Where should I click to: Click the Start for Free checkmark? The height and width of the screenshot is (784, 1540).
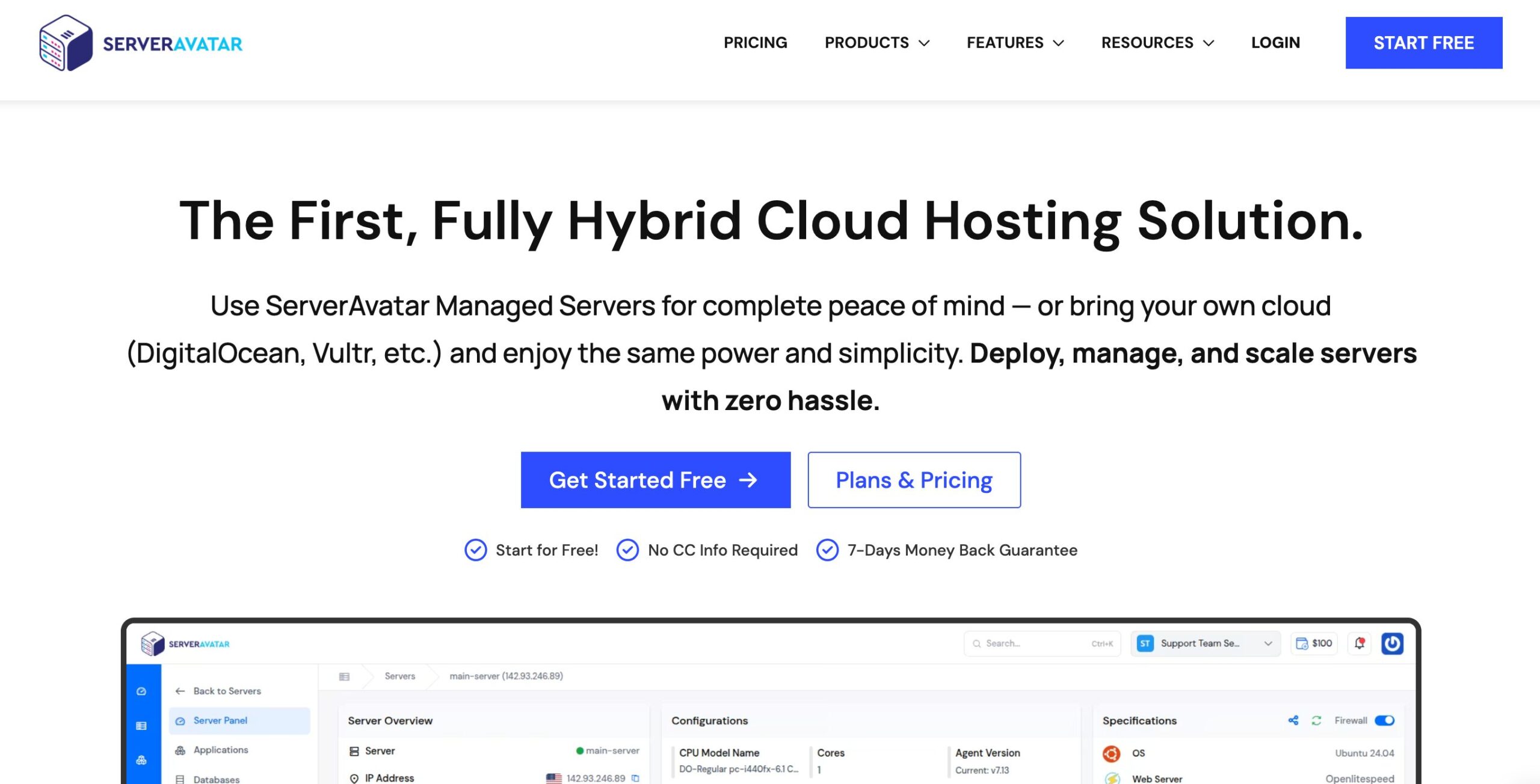(475, 550)
